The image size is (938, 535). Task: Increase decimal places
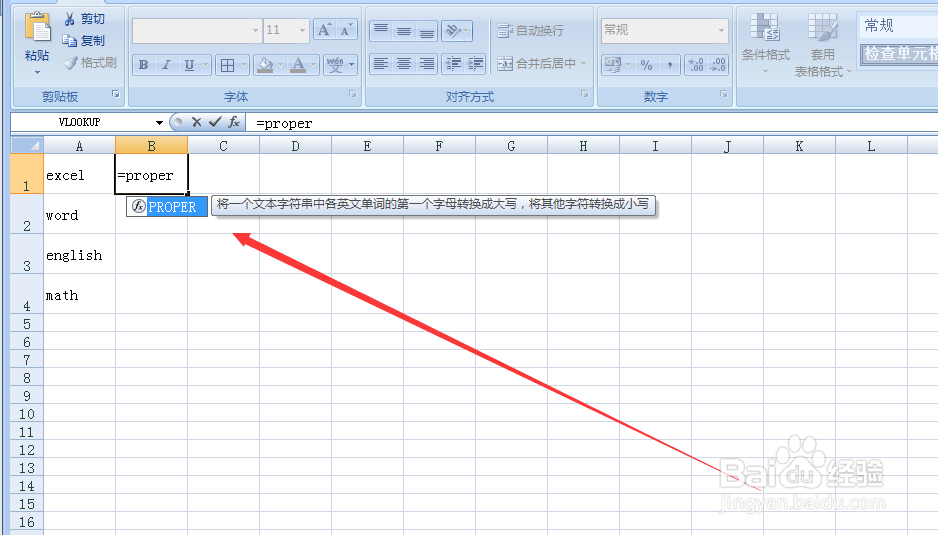(696, 65)
